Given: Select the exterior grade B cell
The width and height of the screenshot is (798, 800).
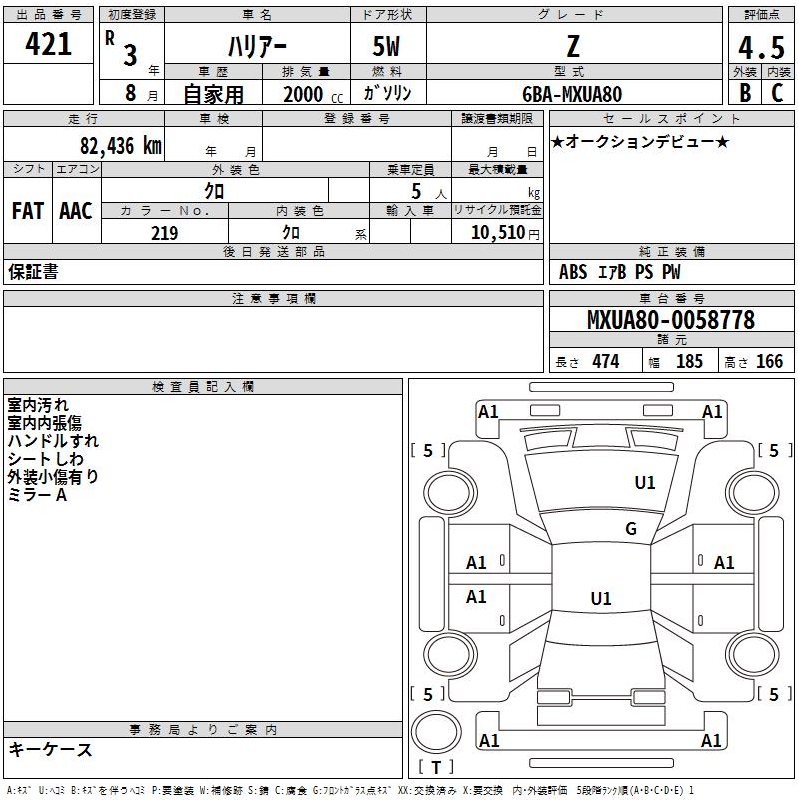Looking at the screenshot, I should [744, 93].
